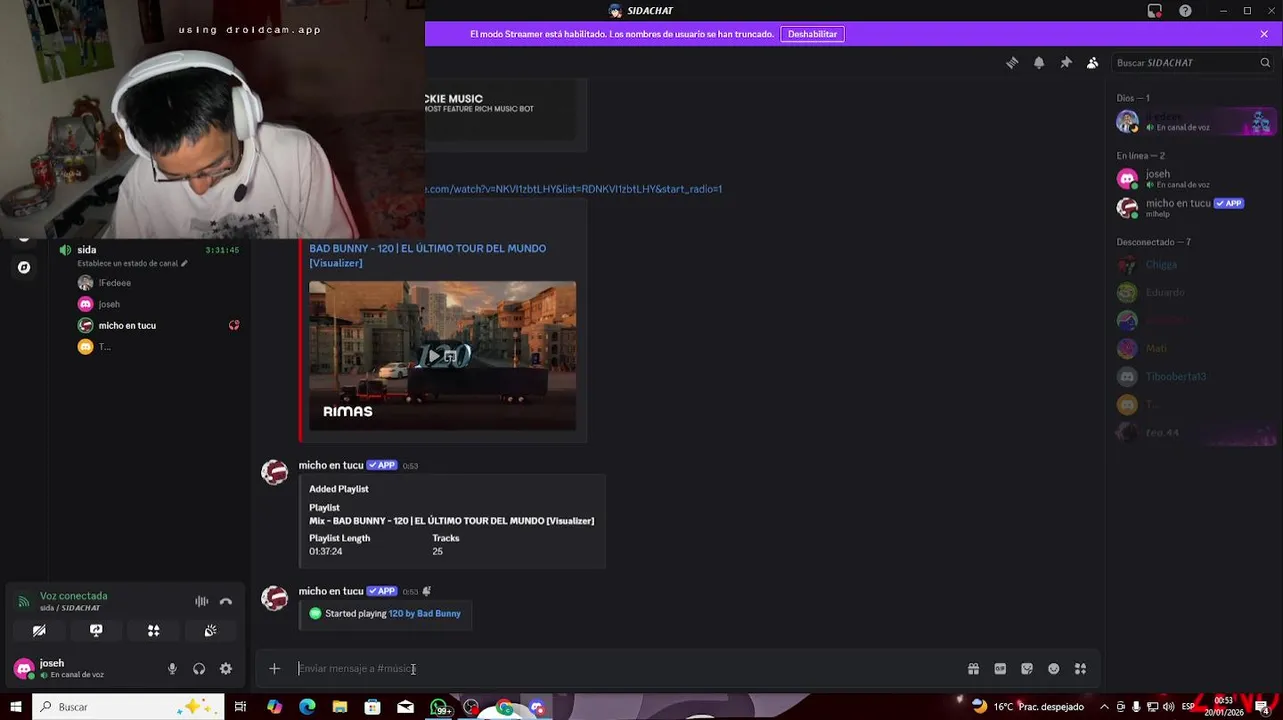
Task: Open the Discord inbox icon in title bar
Action: pos(1155,11)
